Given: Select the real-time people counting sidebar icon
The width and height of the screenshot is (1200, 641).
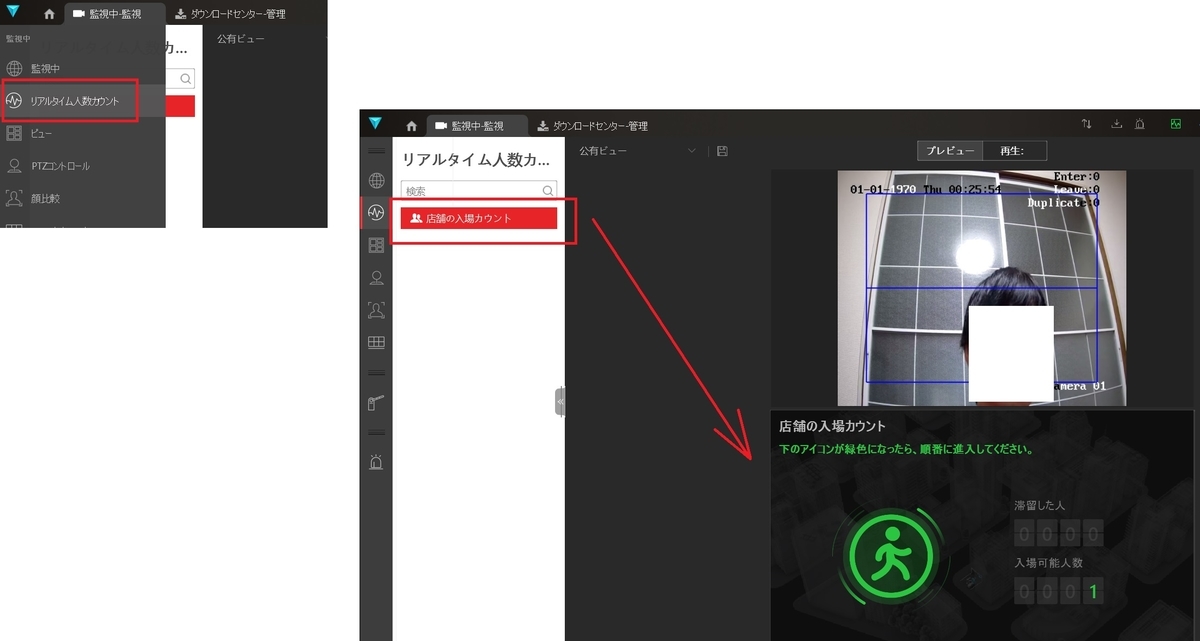Looking at the screenshot, I should tap(375, 213).
